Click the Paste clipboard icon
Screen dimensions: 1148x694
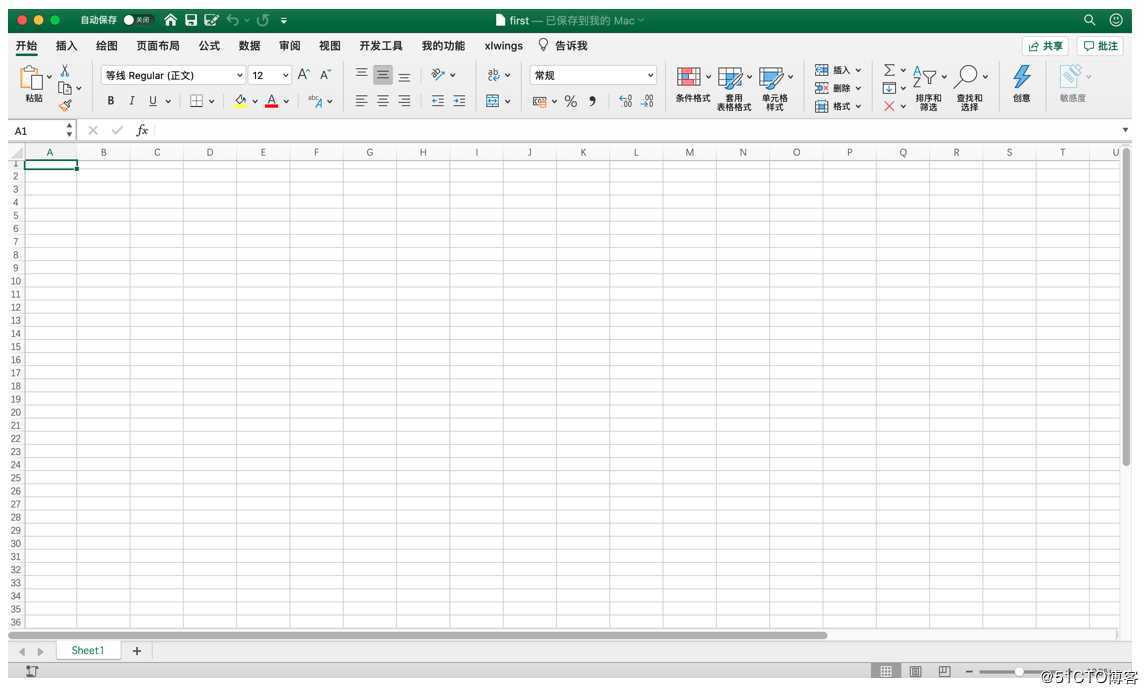click(x=31, y=78)
